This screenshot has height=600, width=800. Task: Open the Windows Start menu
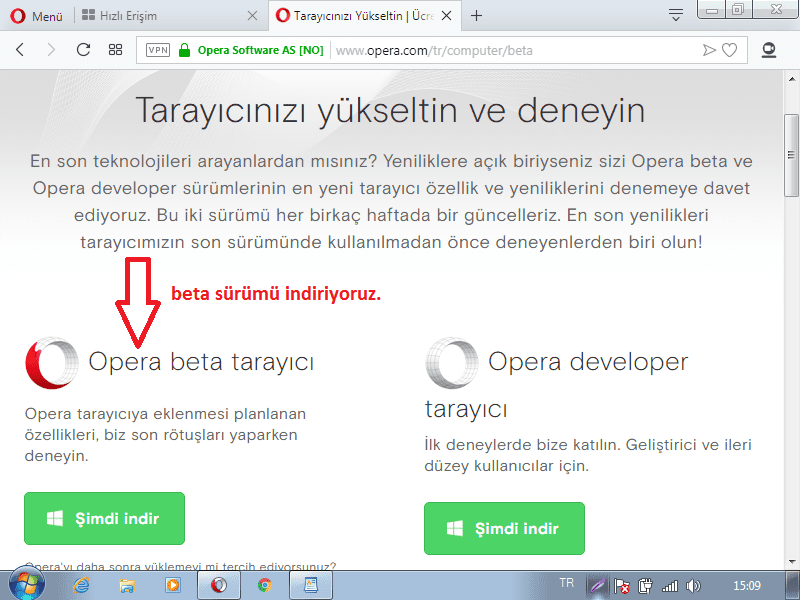[x=27, y=585]
